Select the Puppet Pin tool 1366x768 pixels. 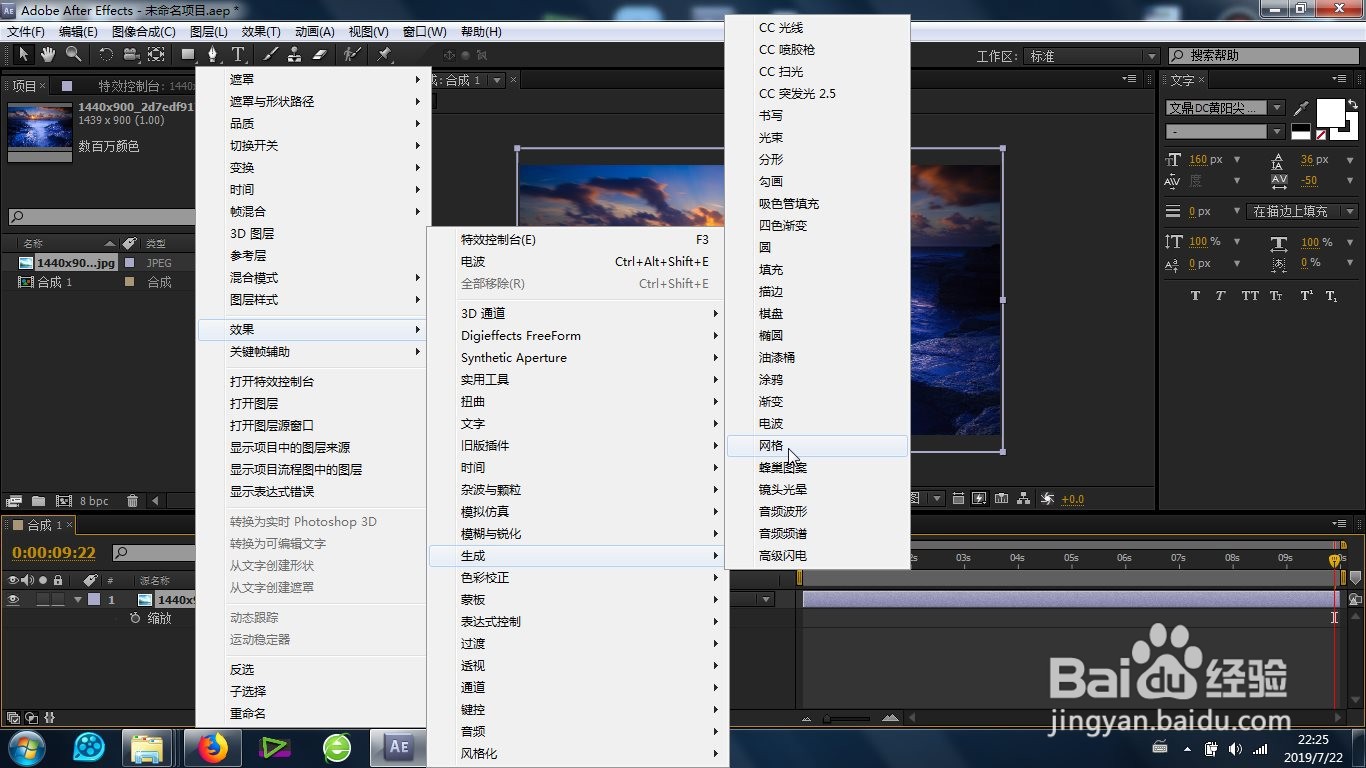pyautogui.click(x=384, y=54)
